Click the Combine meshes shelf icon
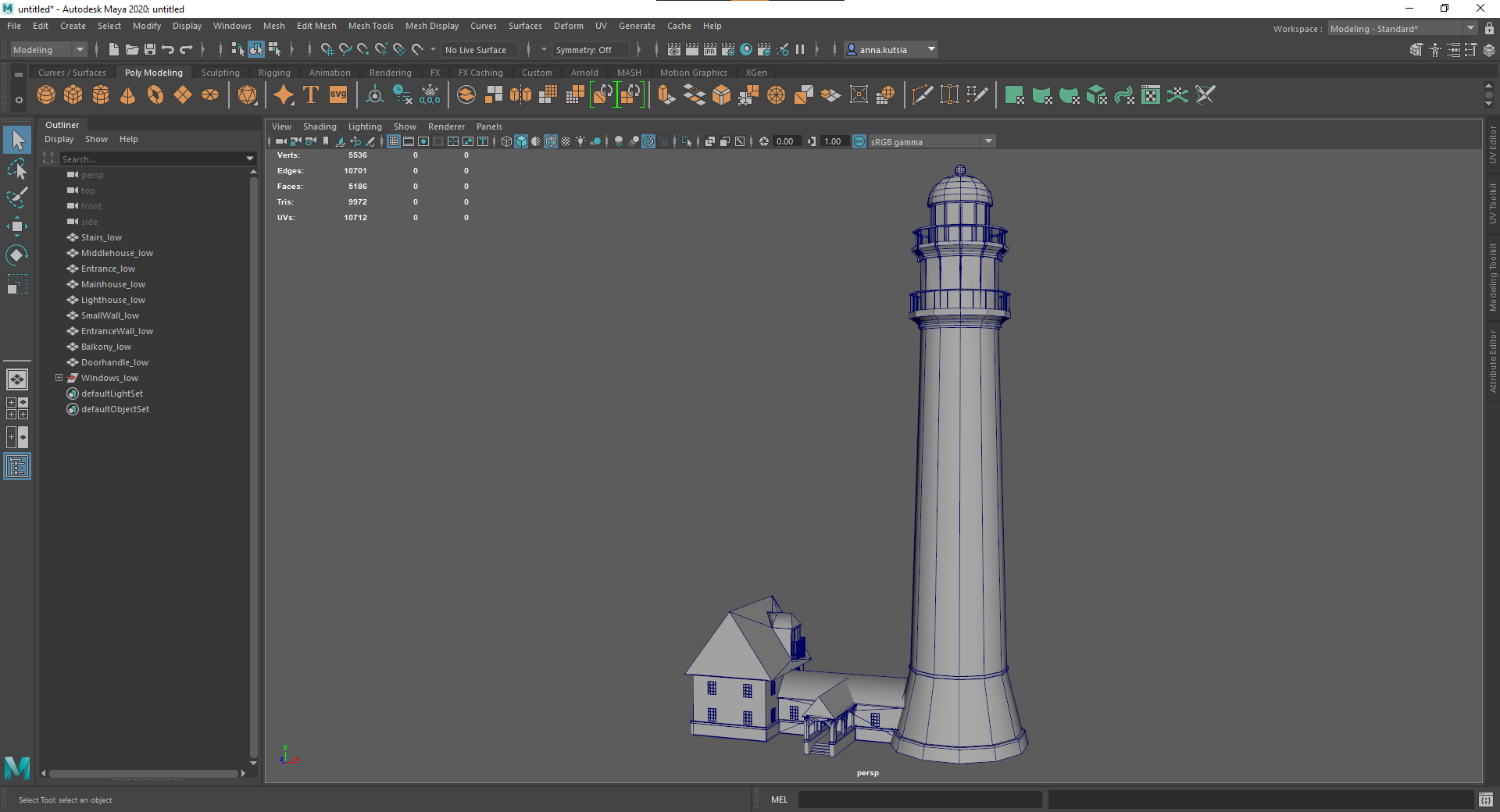Image resolution: width=1500 pixels, height=812 pixels. coord(466,95)
